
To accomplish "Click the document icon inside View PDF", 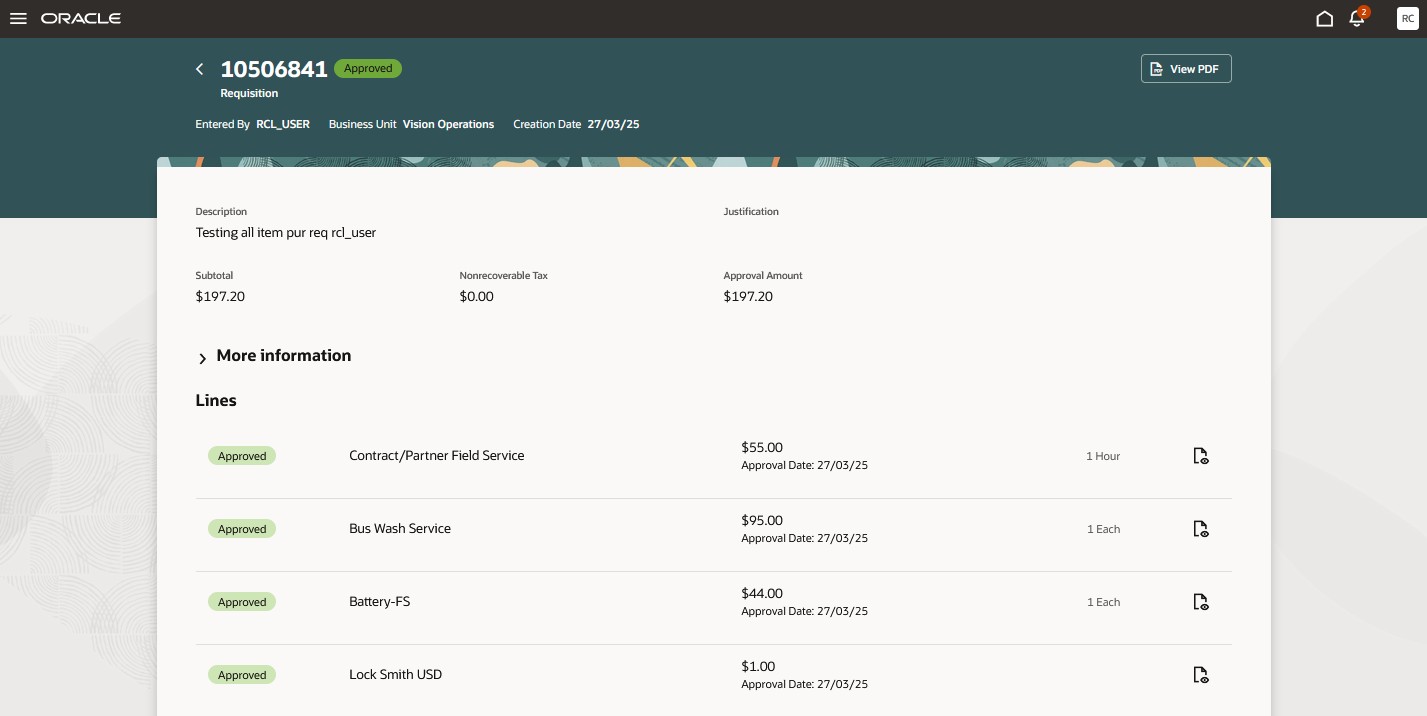I will [x=1157, y=69].
